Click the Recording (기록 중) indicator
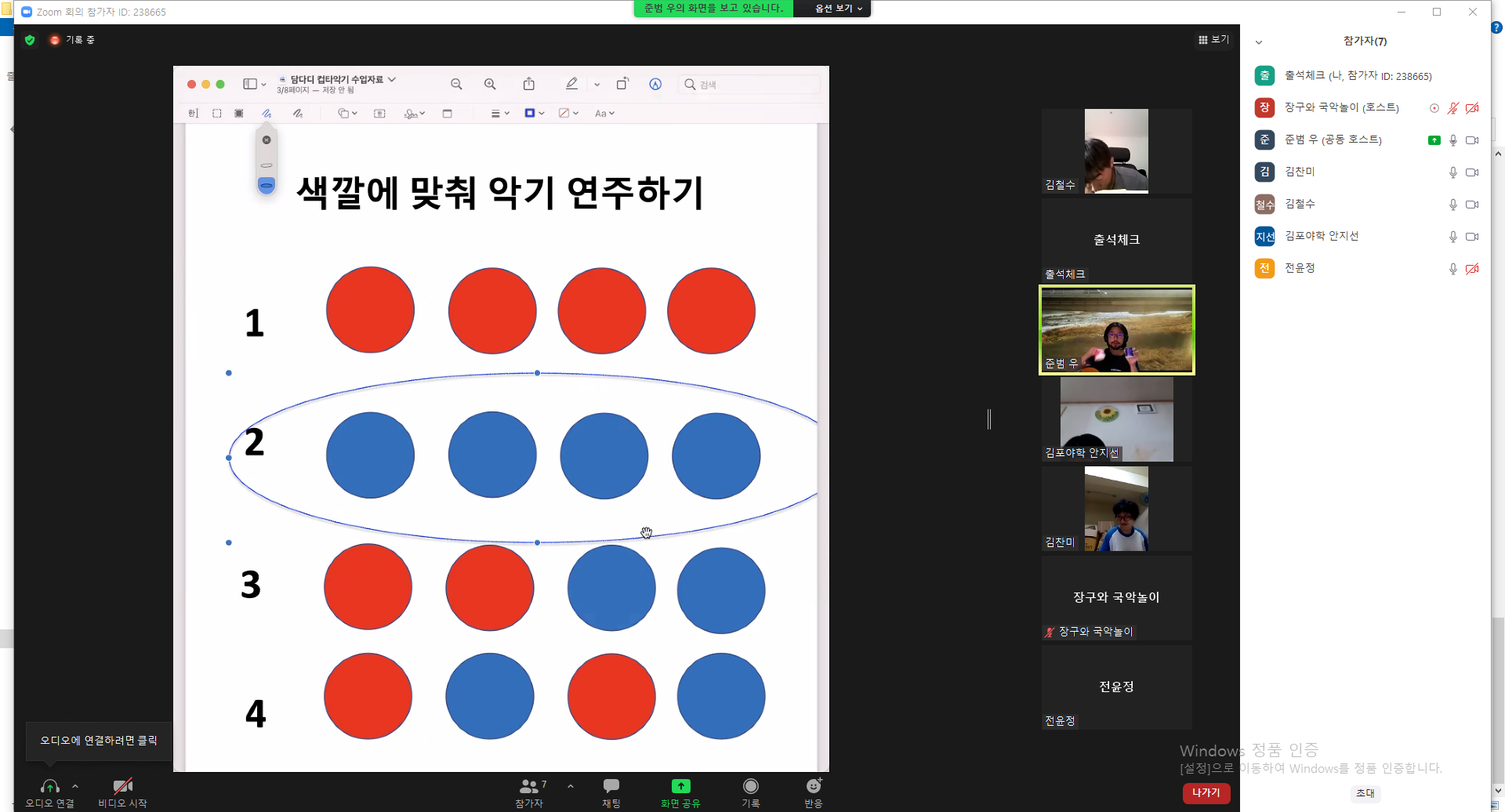1505x812 pixels. 73,40
